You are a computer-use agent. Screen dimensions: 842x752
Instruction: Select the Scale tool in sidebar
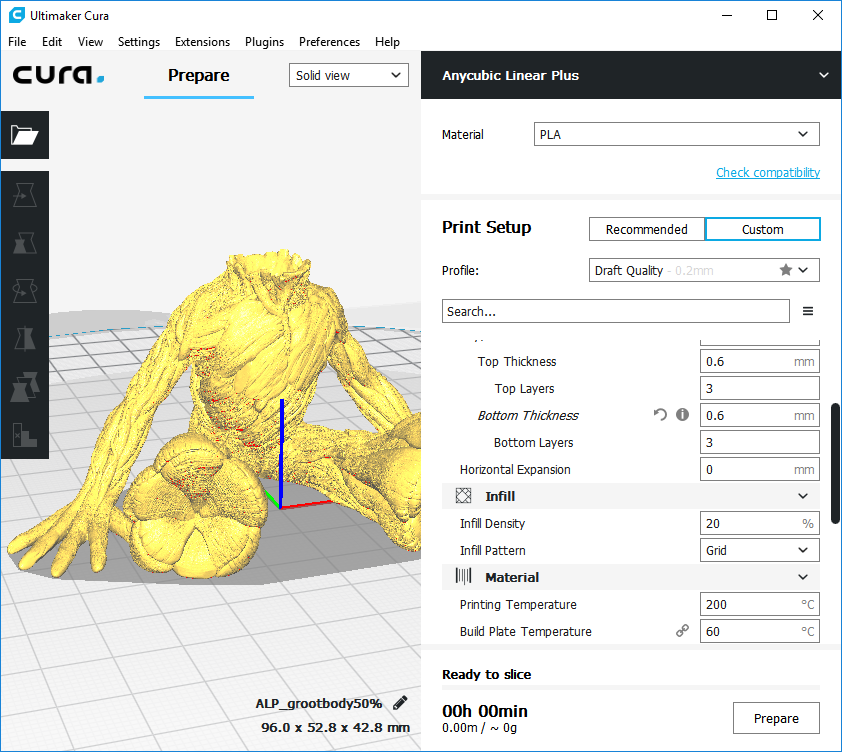[25, 243]
